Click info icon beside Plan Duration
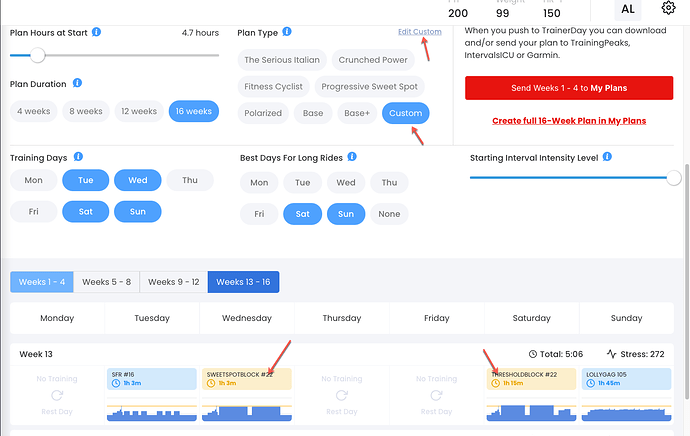This screenshot has height=436, width=690. pos(77,83)
